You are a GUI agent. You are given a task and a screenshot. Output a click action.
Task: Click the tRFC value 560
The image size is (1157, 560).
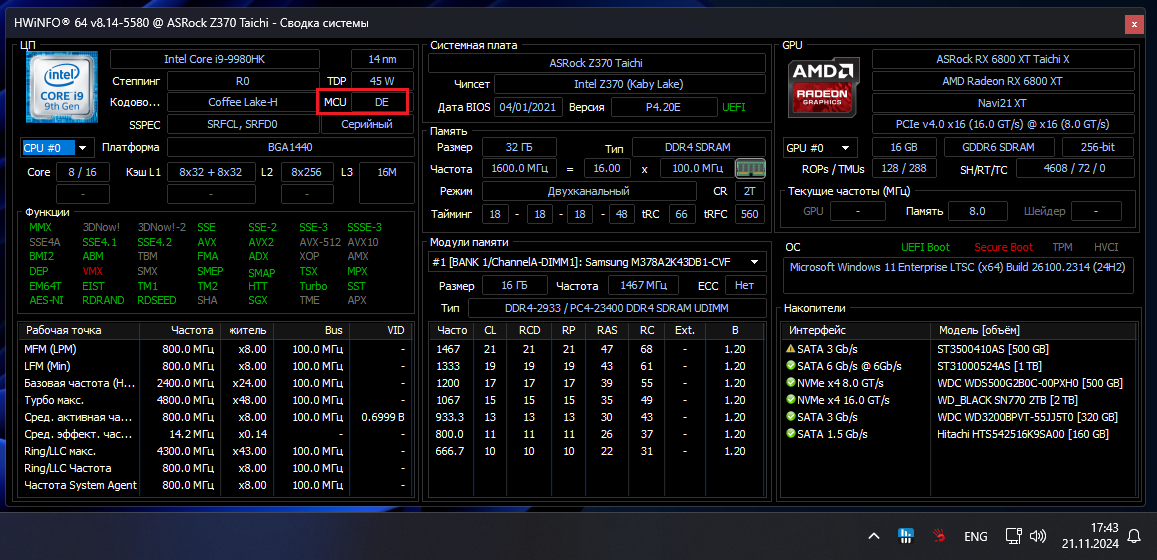750,214
